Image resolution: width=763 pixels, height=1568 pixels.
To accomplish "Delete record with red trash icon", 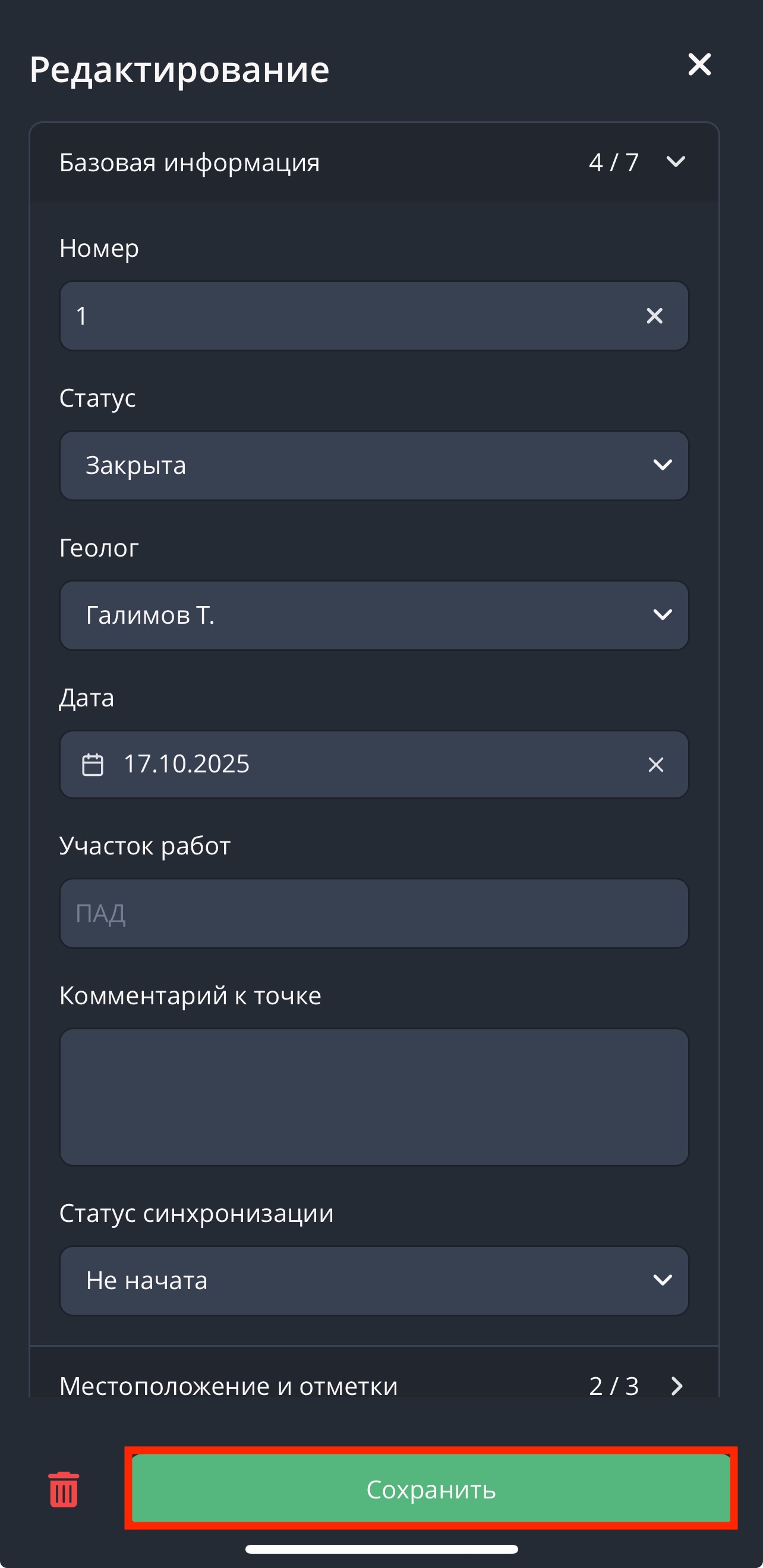I will coord(64,1490).
